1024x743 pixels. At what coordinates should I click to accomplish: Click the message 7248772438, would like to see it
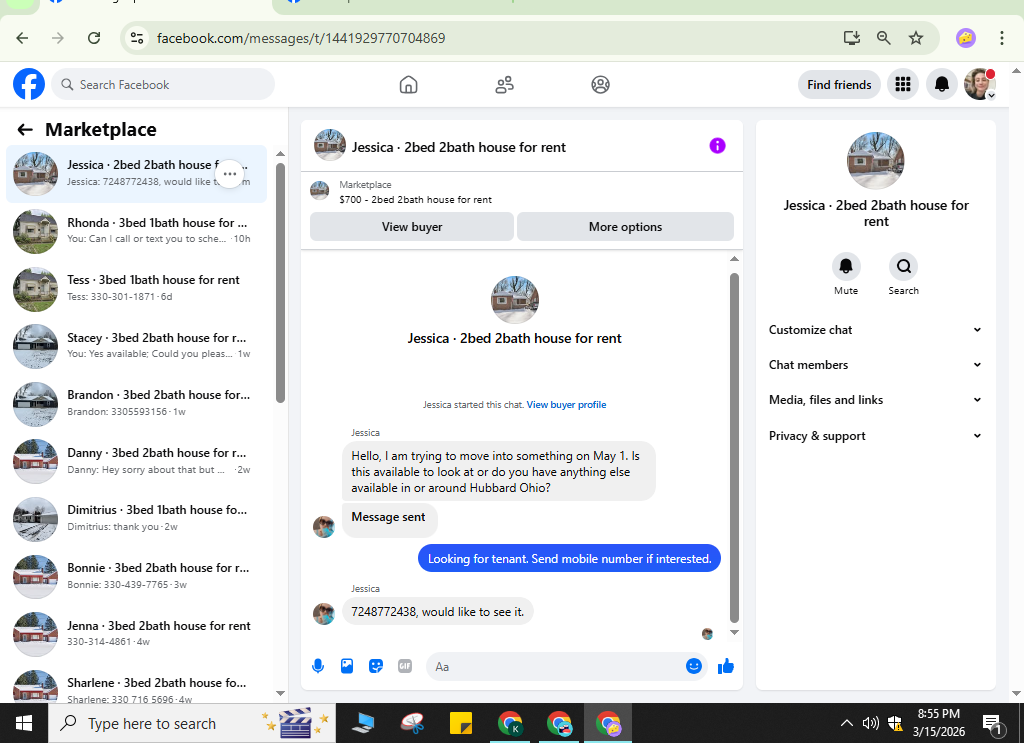pyautogui.click(x=438, y=612)
